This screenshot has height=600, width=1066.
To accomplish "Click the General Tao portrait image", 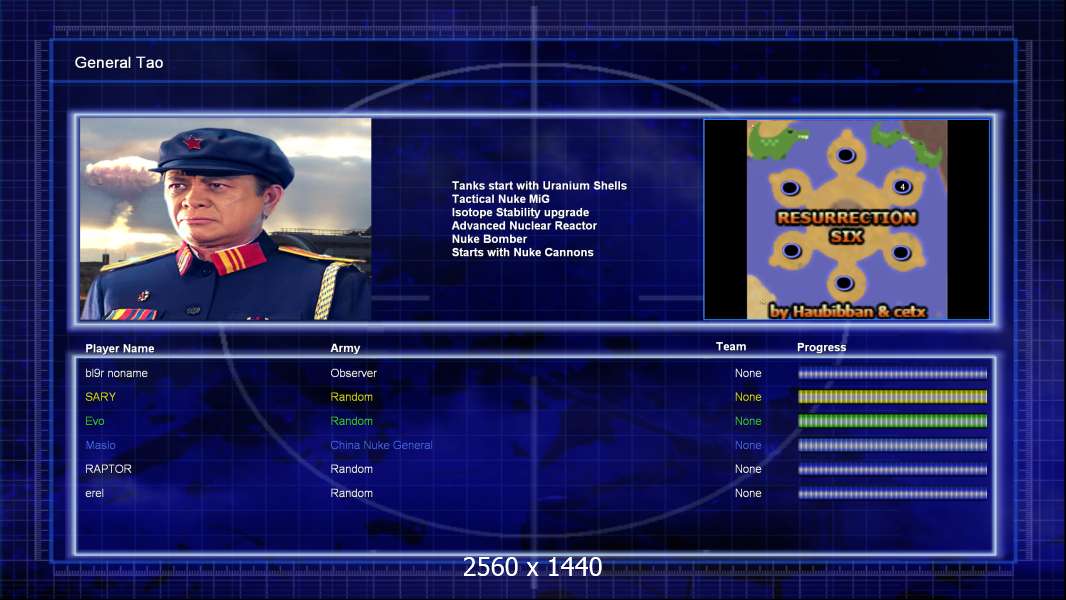I will 226,219.
